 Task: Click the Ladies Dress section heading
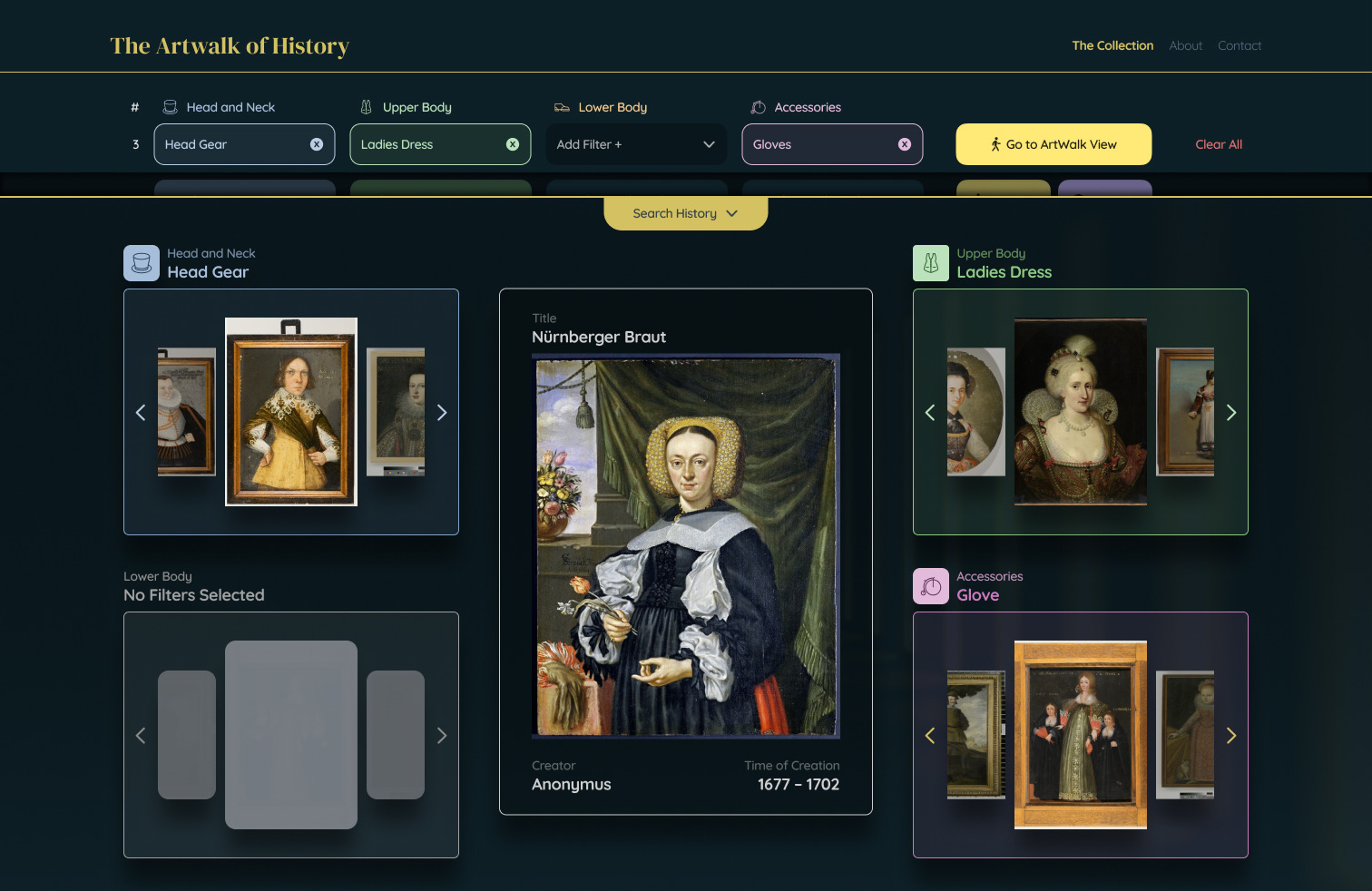point(1004,272)
